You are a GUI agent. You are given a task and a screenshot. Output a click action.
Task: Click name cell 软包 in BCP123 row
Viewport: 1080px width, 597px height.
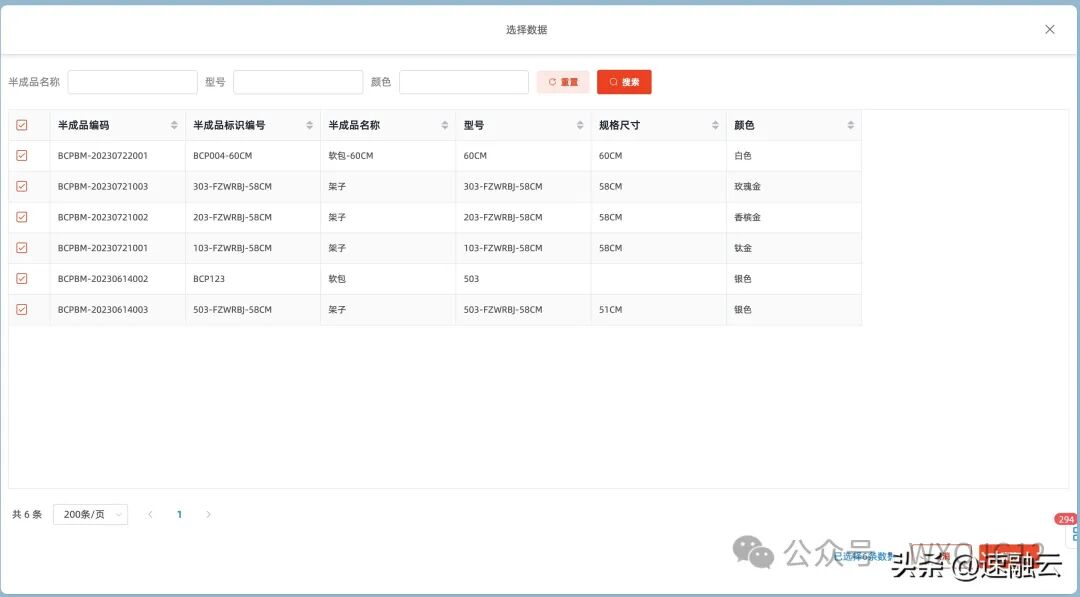pos(337,279)
